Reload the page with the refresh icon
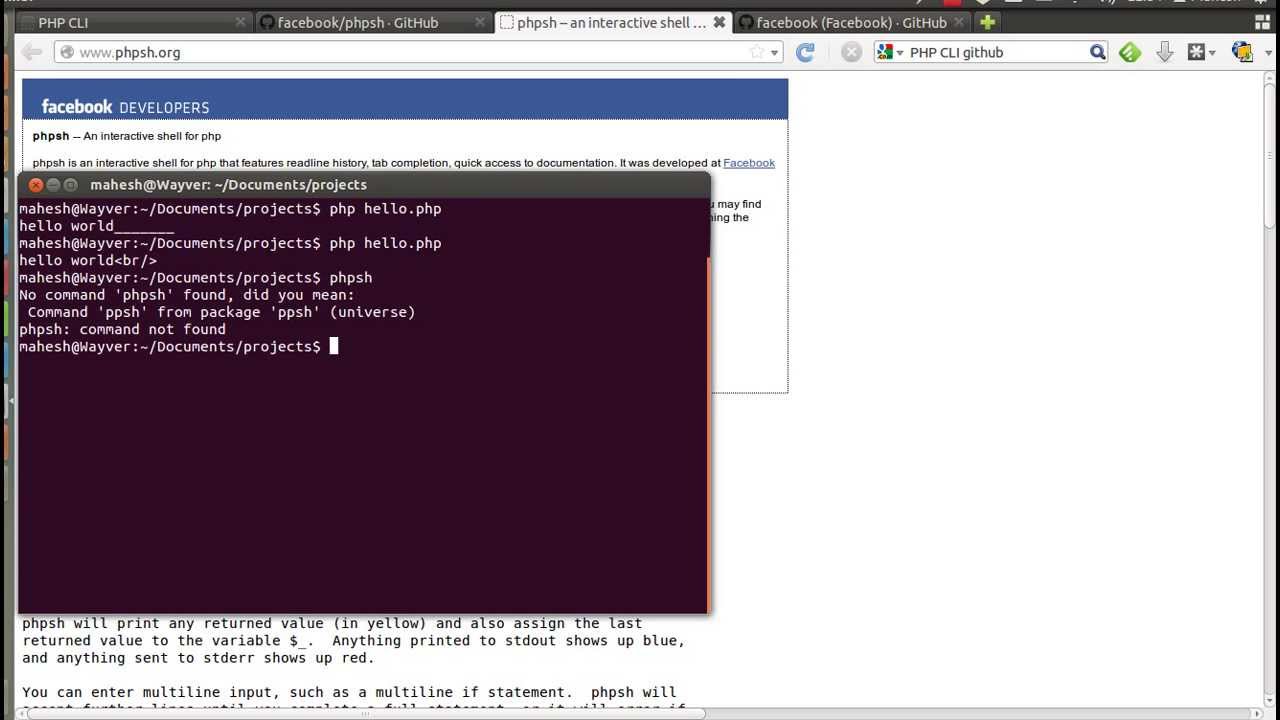This screenshot has height=720, width=1280. 806,52
